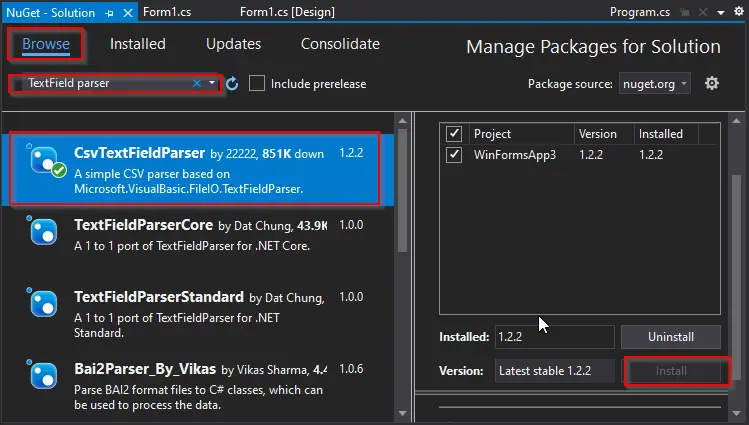Click details pane scroll down arrow
The image size is (749, 425).
tap(737, 414)
